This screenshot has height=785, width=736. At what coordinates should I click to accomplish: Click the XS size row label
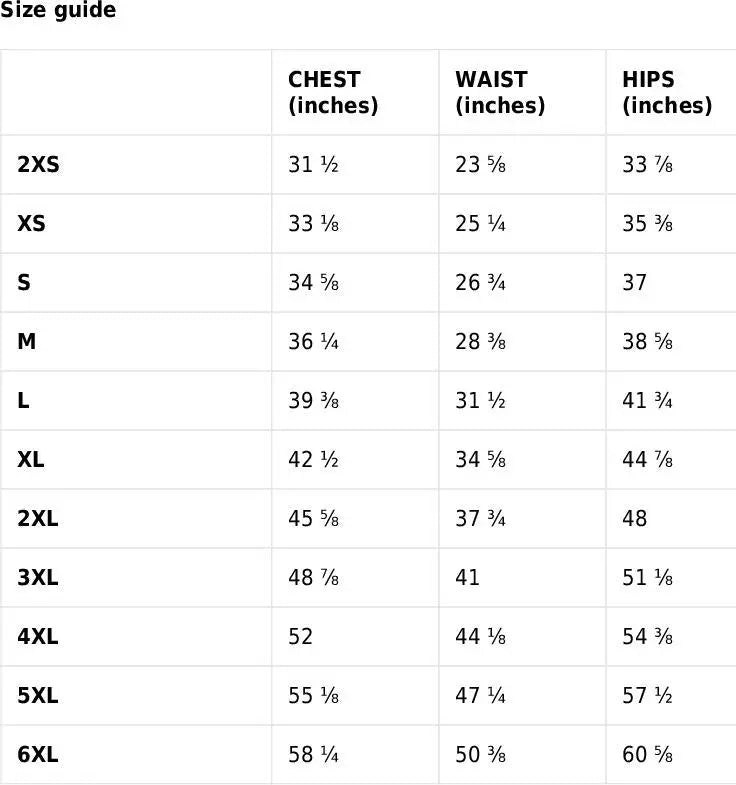click(31, 224)
